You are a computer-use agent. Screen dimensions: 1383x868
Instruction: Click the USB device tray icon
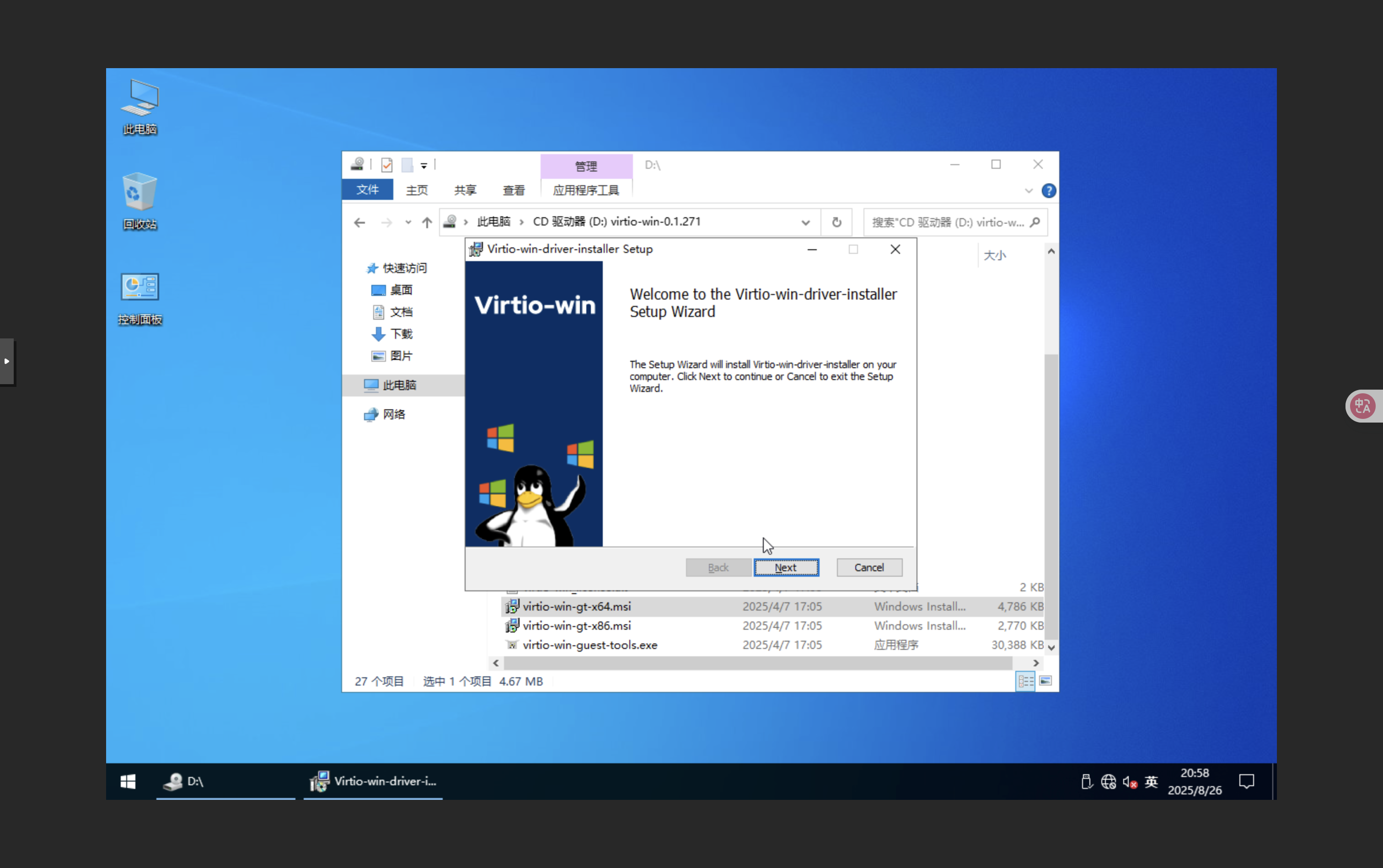[1086, 782]
